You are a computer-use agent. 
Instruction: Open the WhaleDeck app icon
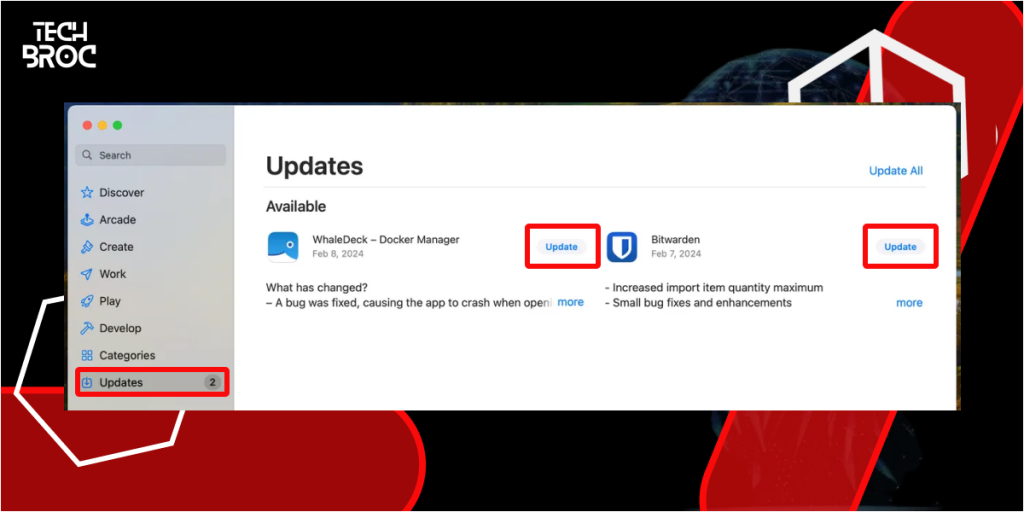283,247
